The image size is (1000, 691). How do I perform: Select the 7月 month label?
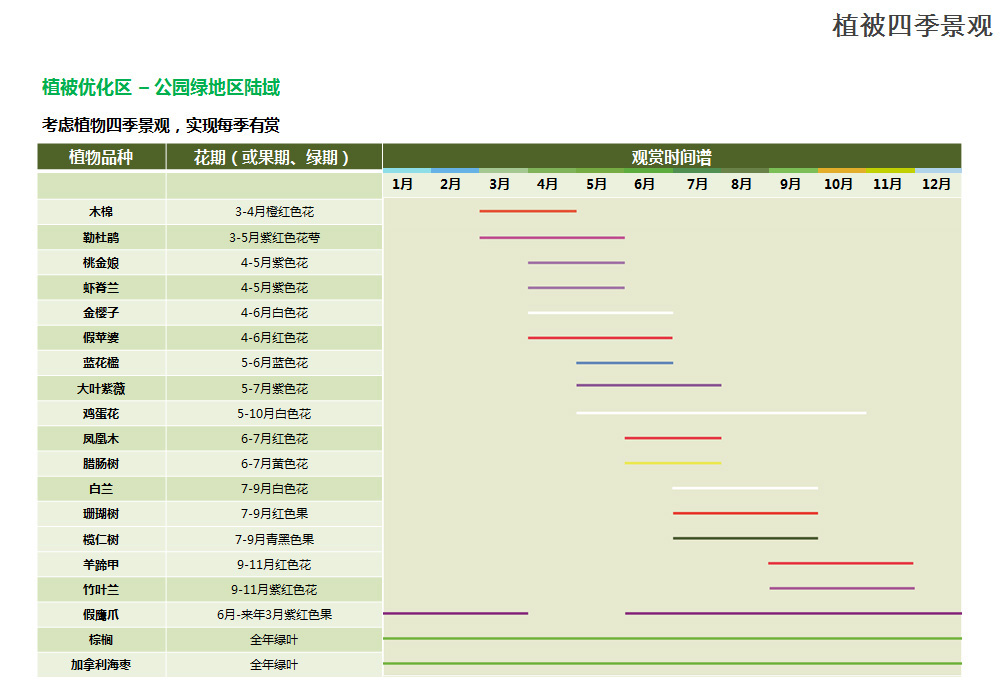(697, 184)
